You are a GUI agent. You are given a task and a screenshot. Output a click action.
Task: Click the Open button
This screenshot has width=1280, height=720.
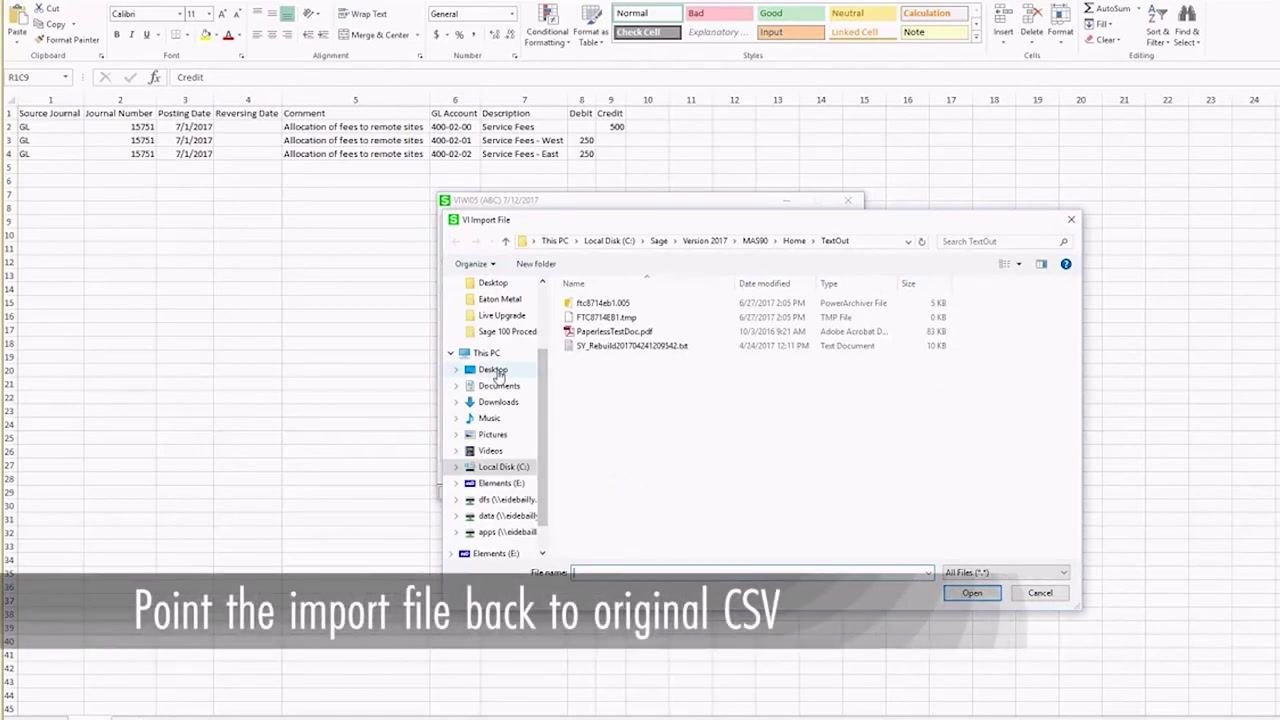(972, 593)
